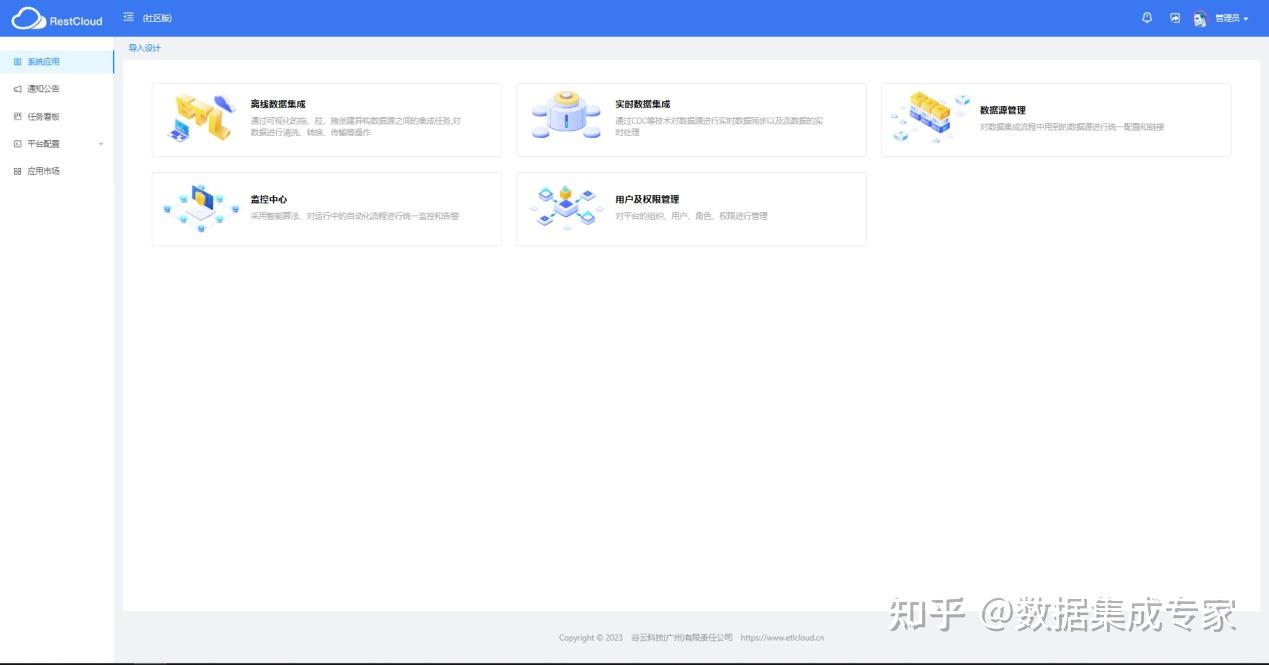This screenshot has height=665, width=1269.
Task: Open the 离线数据集成 (offline data integration) card
Action: 325,118
